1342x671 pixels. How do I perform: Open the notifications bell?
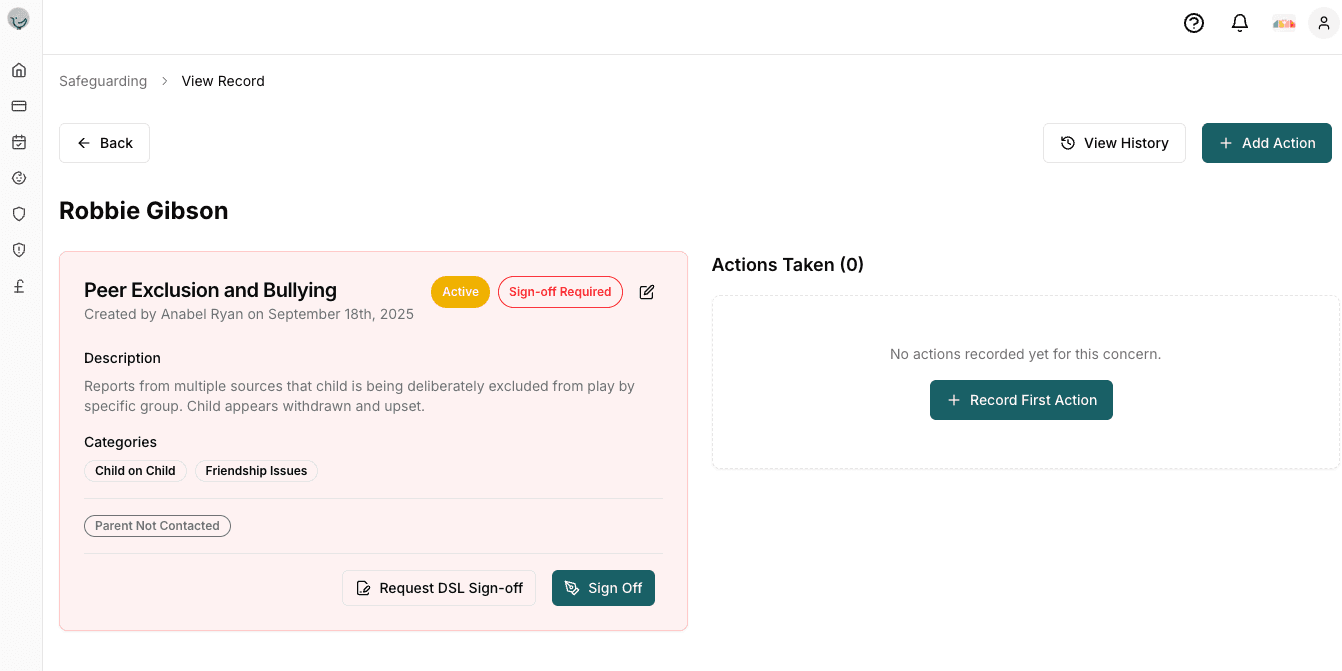pyautogui.click(x=1239, y=23)
